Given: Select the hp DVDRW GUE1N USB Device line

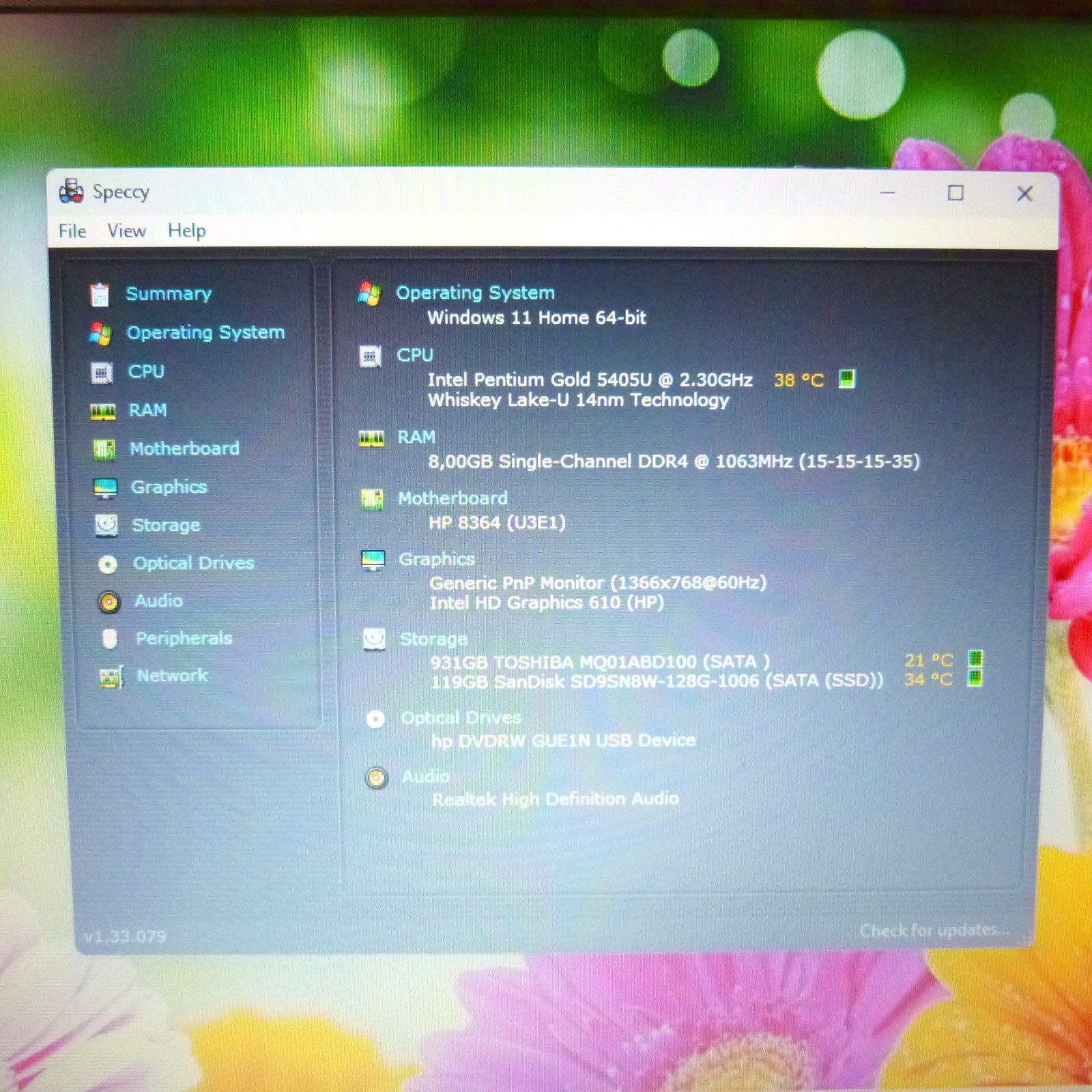Looking at the screenshot, I should pos(564,741).
